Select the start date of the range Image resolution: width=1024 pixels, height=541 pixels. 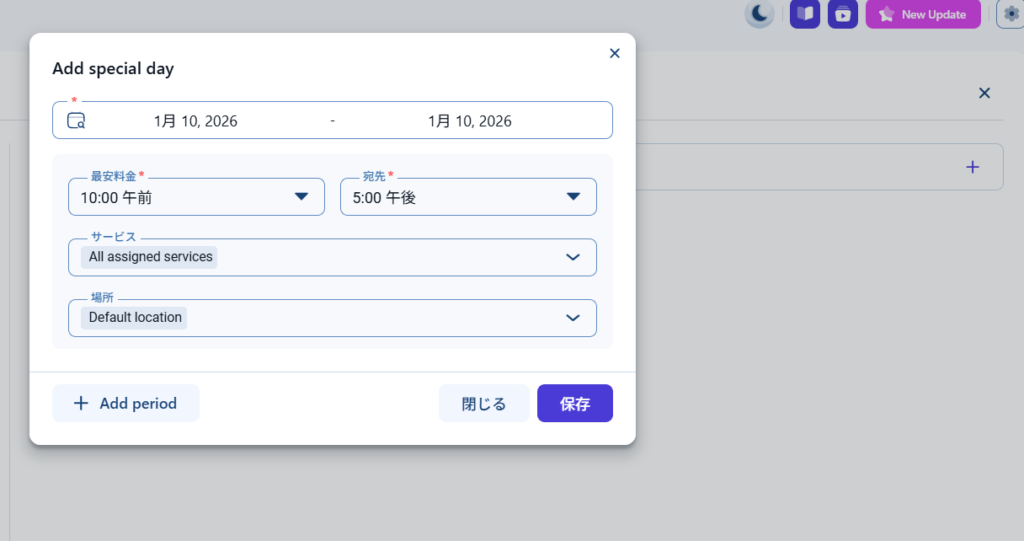(196, 121)
